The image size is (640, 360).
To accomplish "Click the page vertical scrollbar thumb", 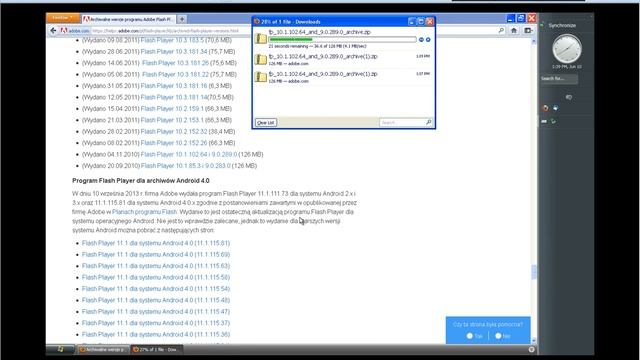I will pos(533,272).
